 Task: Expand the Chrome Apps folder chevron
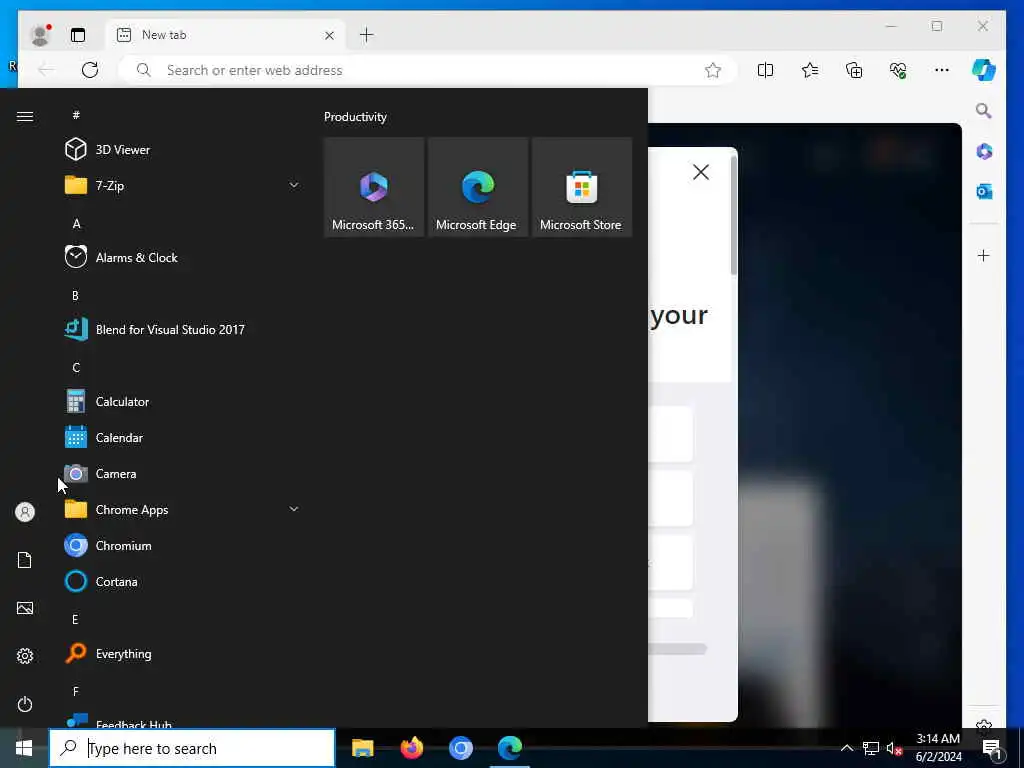294,509
